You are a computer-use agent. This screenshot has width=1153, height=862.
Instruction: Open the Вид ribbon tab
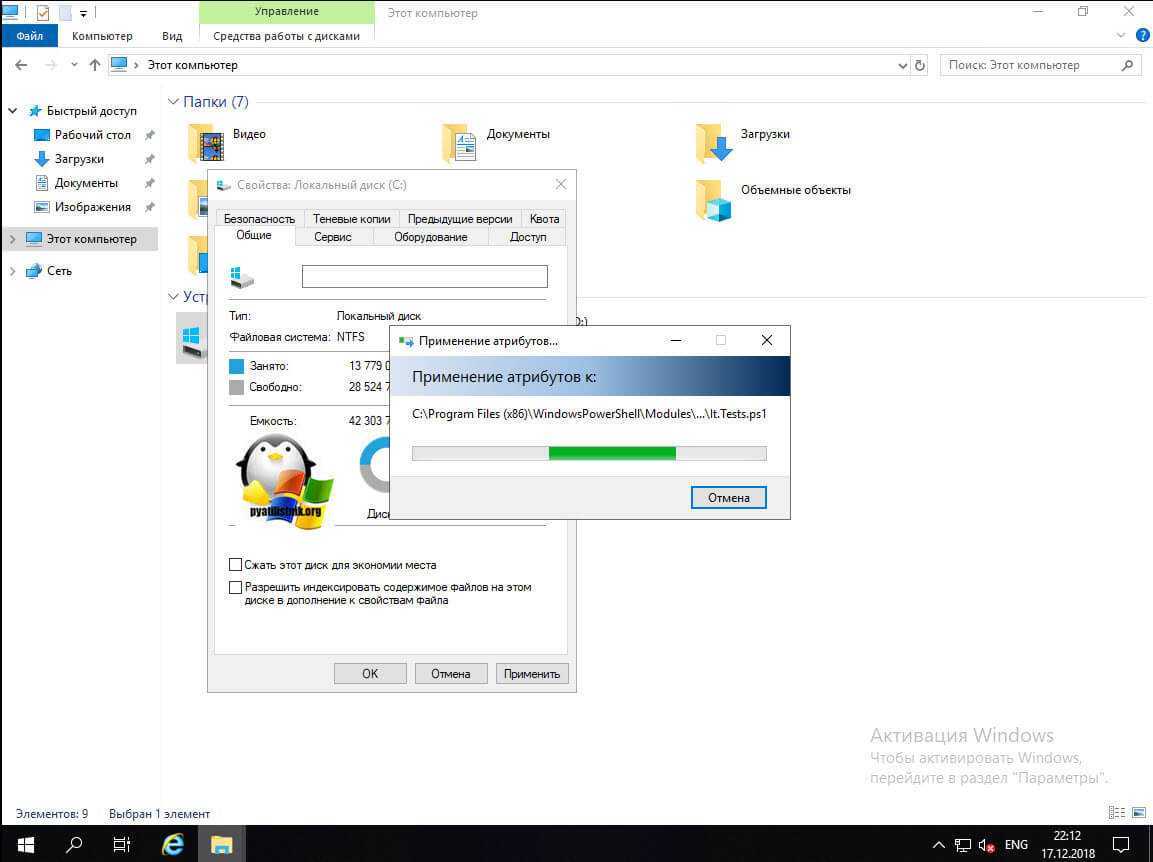pyautogui.click(x=172, y=35)
